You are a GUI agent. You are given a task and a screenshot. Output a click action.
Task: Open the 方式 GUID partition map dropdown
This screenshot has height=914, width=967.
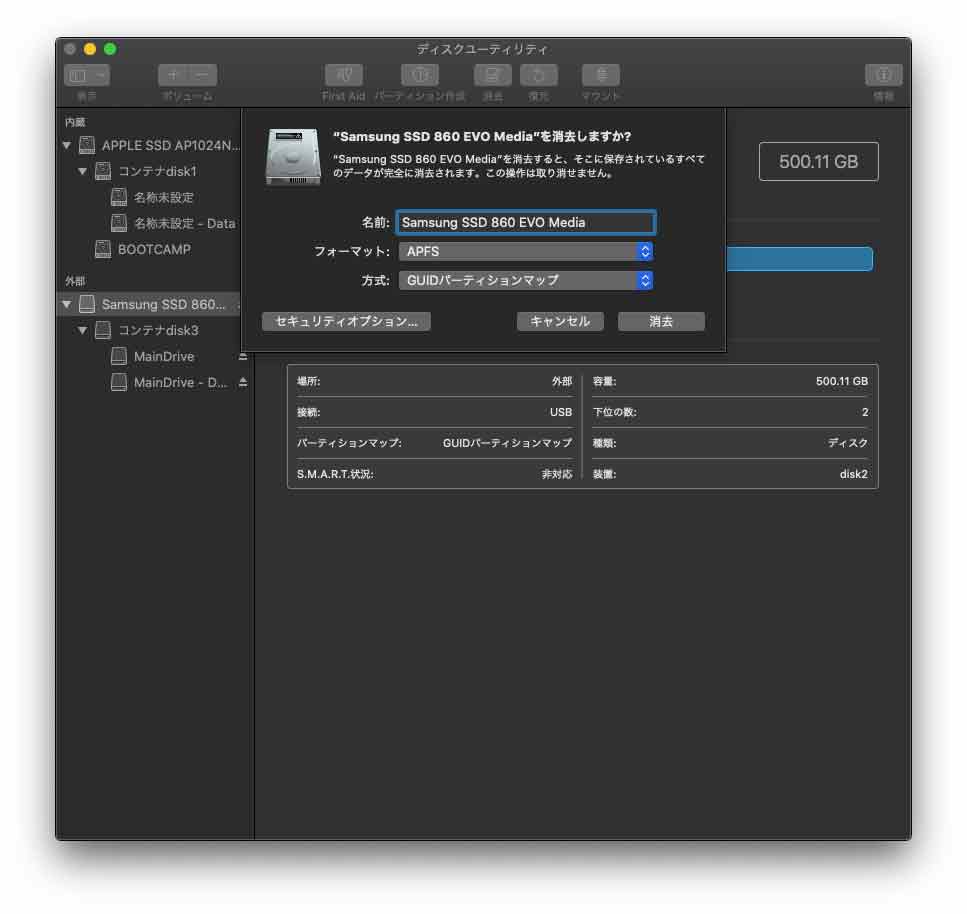525,281
